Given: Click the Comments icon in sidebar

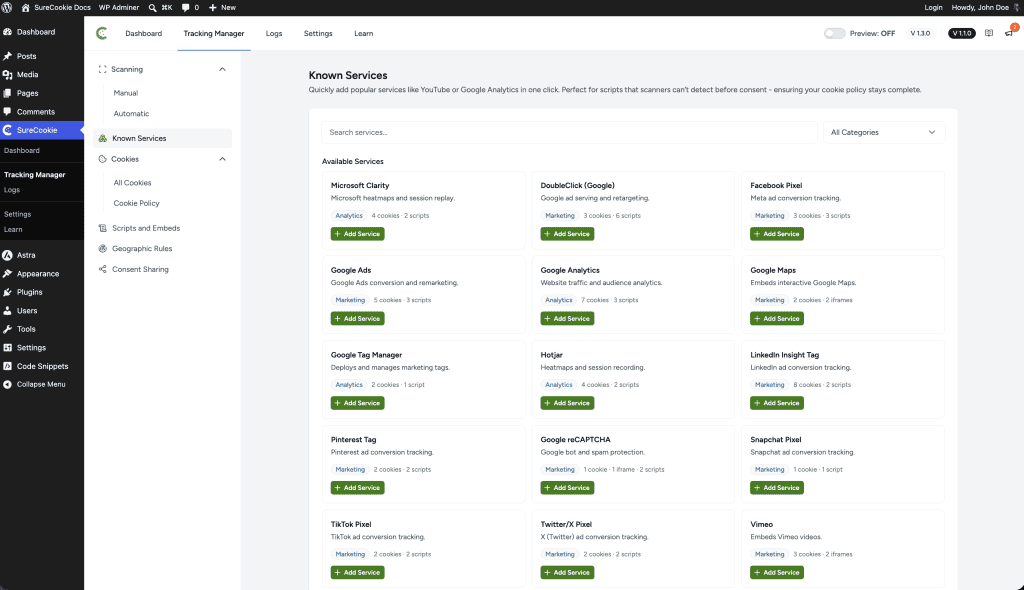Looking at the screenshot, I should [8, 112].
